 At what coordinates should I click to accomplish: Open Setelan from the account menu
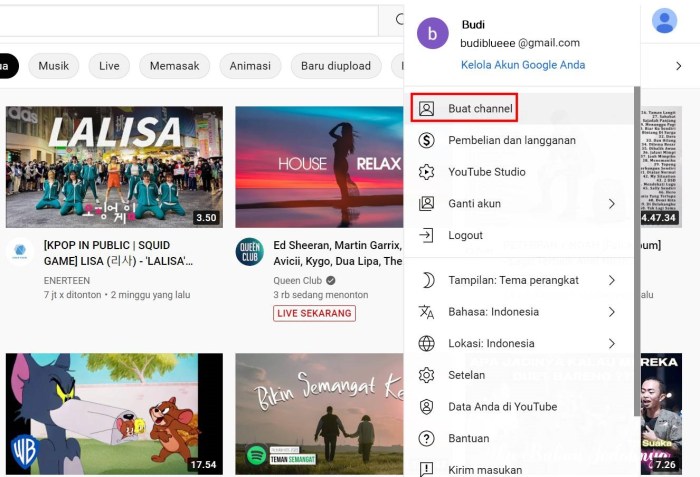(x=519, y=375)
